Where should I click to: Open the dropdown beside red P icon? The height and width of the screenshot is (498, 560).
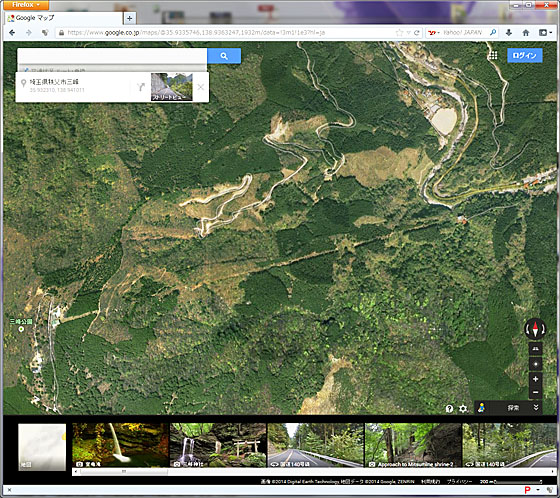click(x=538, y=490)
